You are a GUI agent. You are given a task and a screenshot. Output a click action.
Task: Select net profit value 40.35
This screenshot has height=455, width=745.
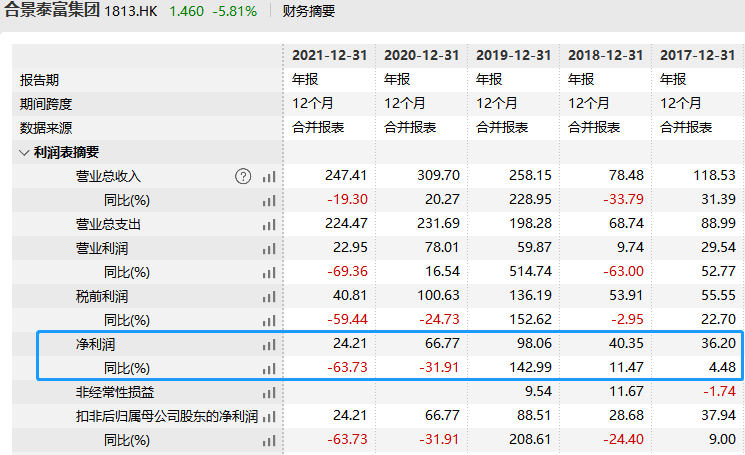(x=626, y=344)
